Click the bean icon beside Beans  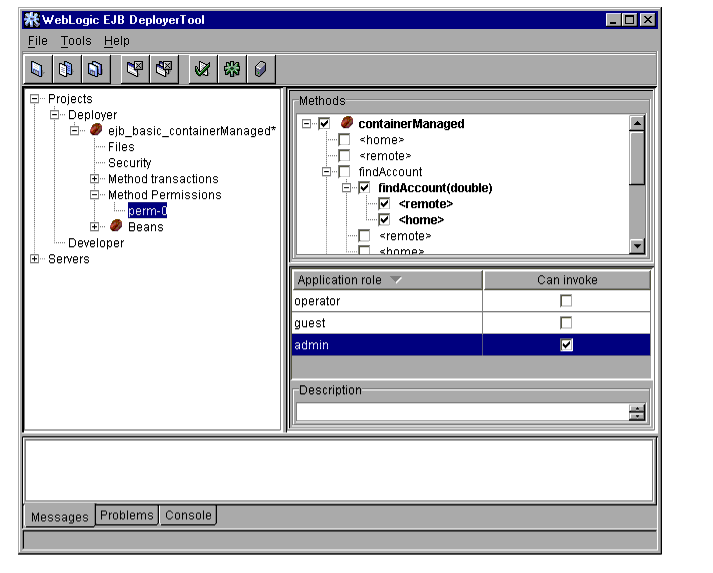[116, 225]
